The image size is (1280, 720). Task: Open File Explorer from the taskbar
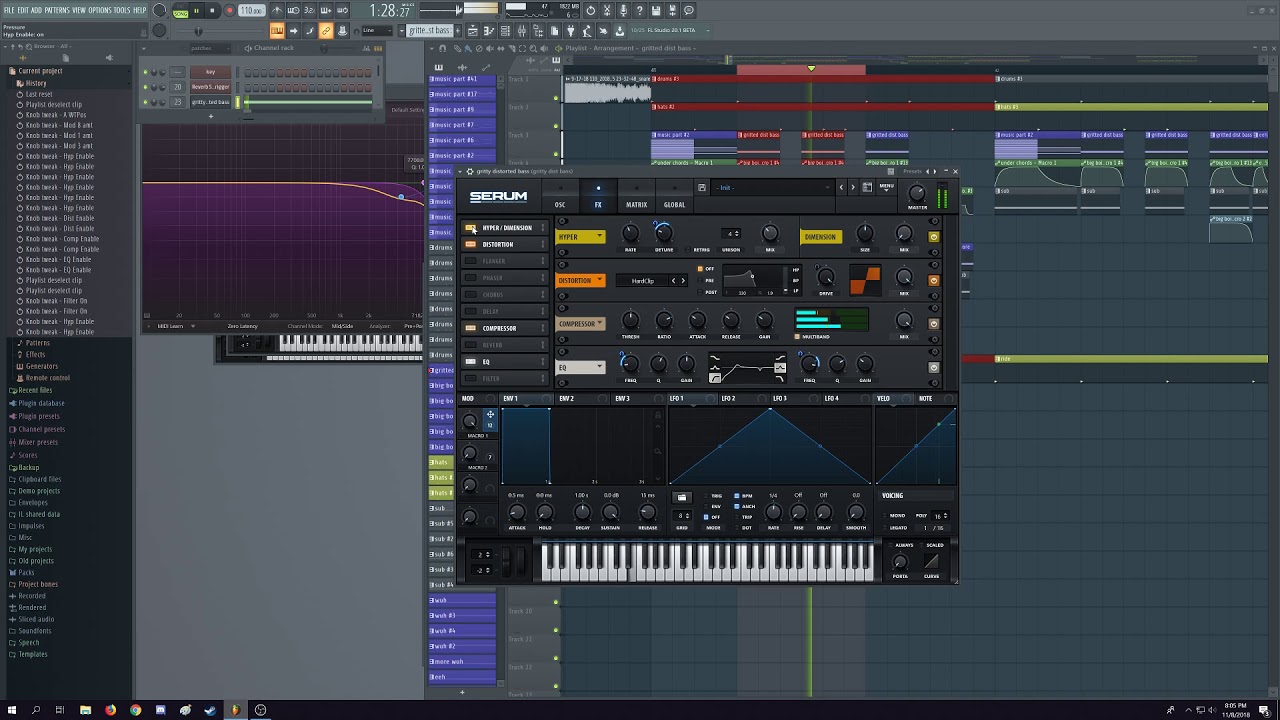86,710
